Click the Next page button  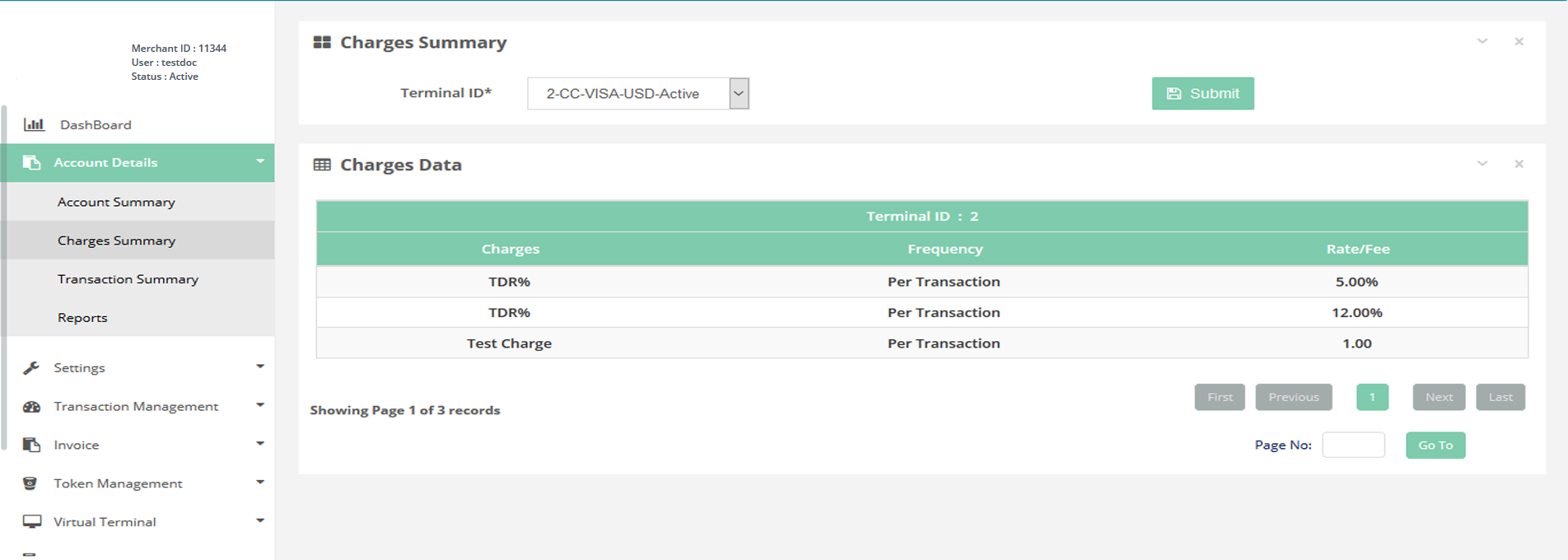[x=1439, y=397]
